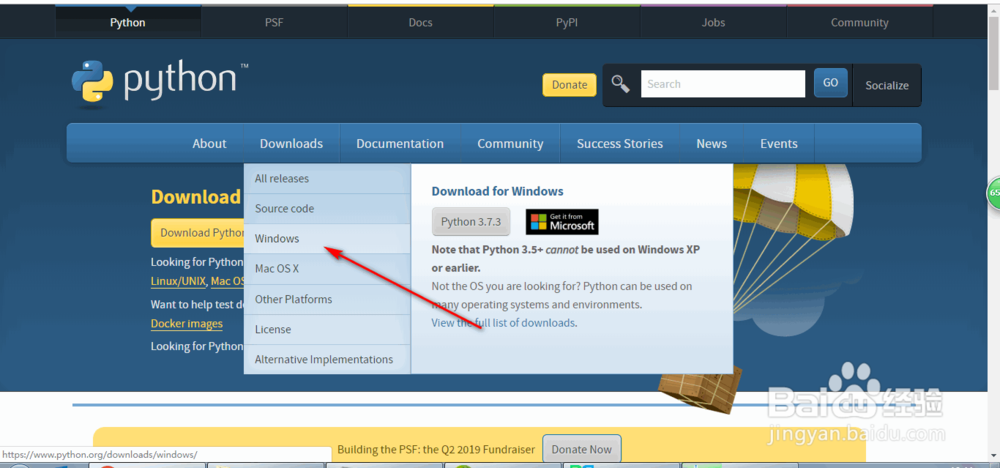Open the PSF top tab
1000x468 pixels.
coord(274,22)
